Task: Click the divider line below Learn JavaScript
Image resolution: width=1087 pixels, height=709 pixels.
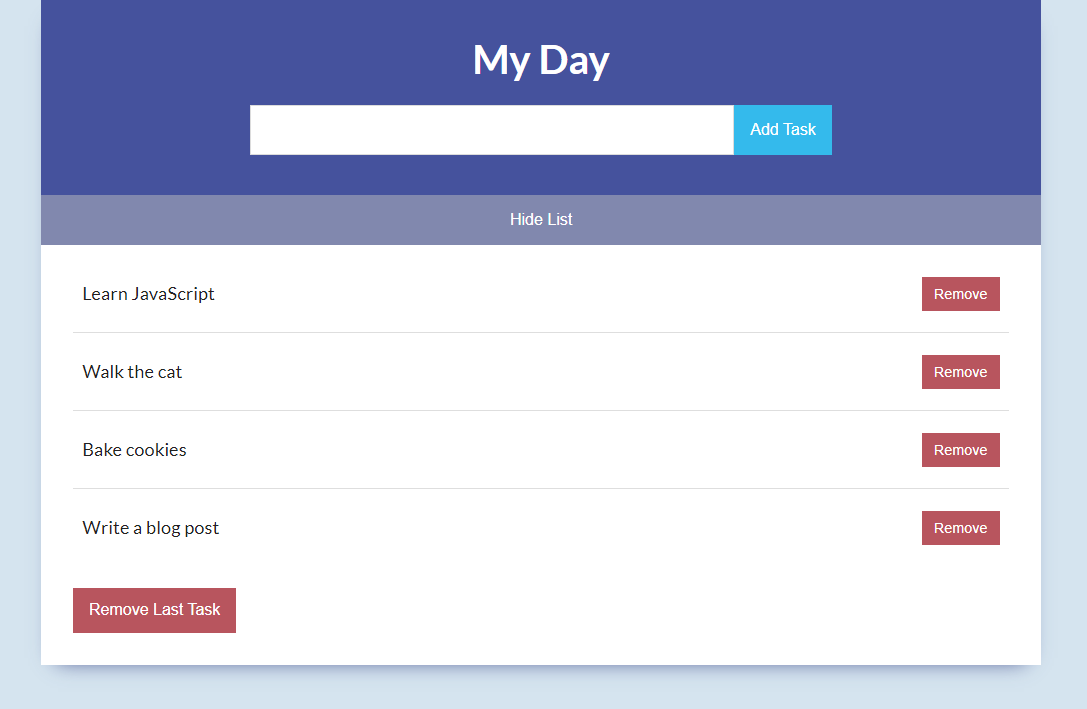Action: (x=541, y=333)
